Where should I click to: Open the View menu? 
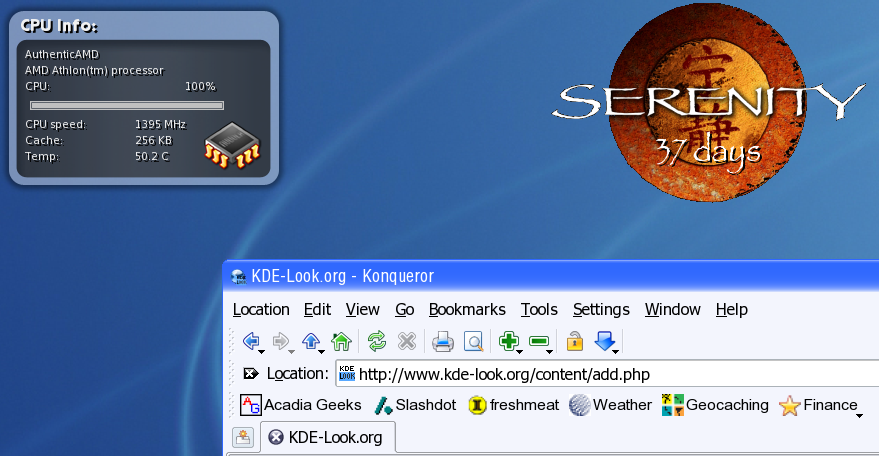pos(362,310)
